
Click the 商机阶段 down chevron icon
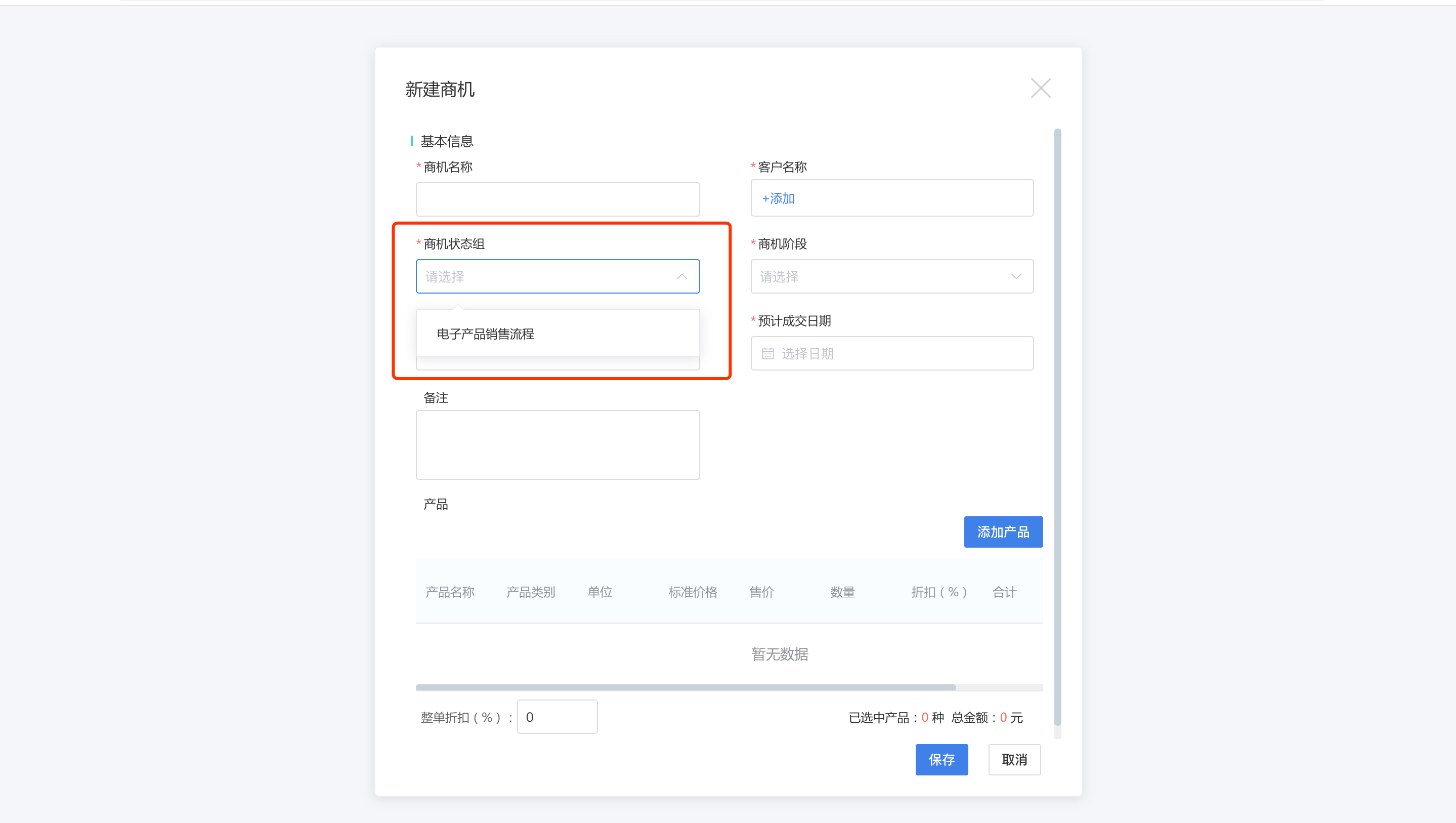[1016, 276]
